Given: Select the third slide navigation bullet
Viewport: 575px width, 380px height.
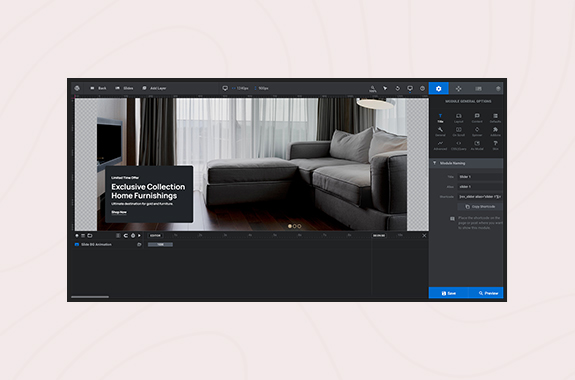Looking at the screenshot, I should click(299, 226).
